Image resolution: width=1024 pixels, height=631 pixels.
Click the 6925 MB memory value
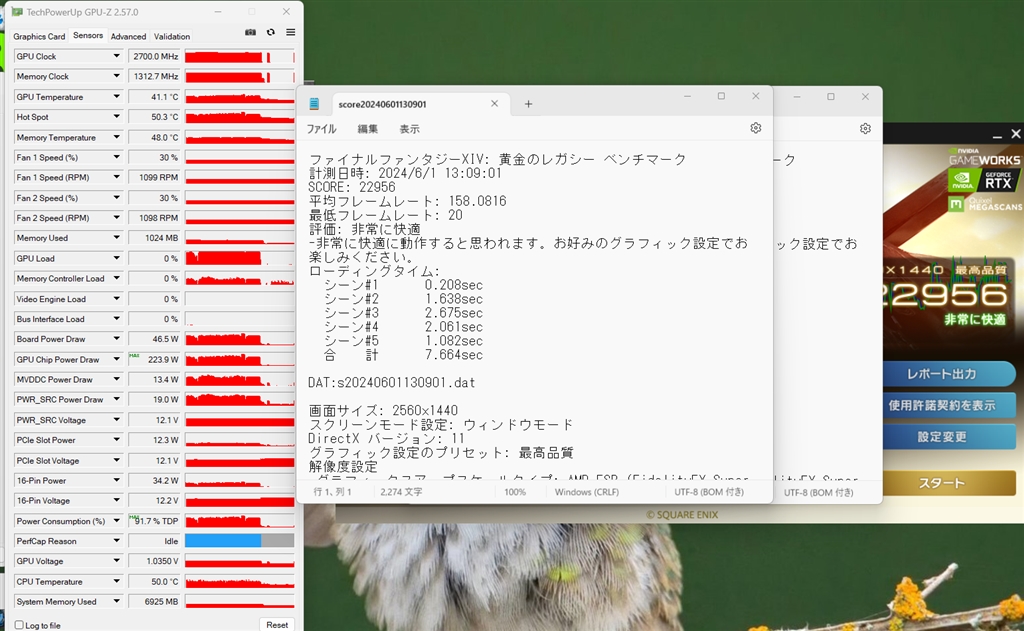[x=154, y=602]
